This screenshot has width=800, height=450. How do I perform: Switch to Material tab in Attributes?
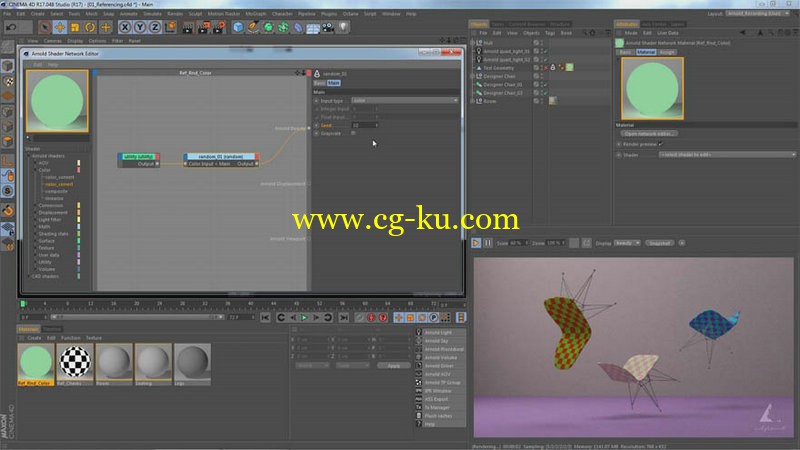pyautogui.click(x=645, y=52)
